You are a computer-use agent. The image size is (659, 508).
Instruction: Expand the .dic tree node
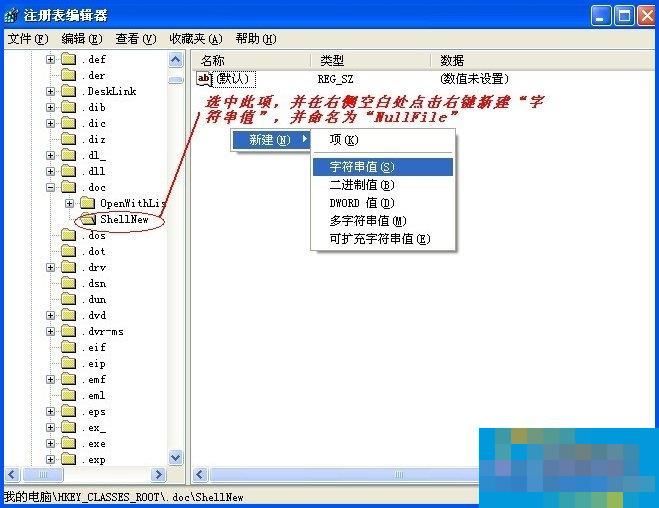tap(50, 123)
